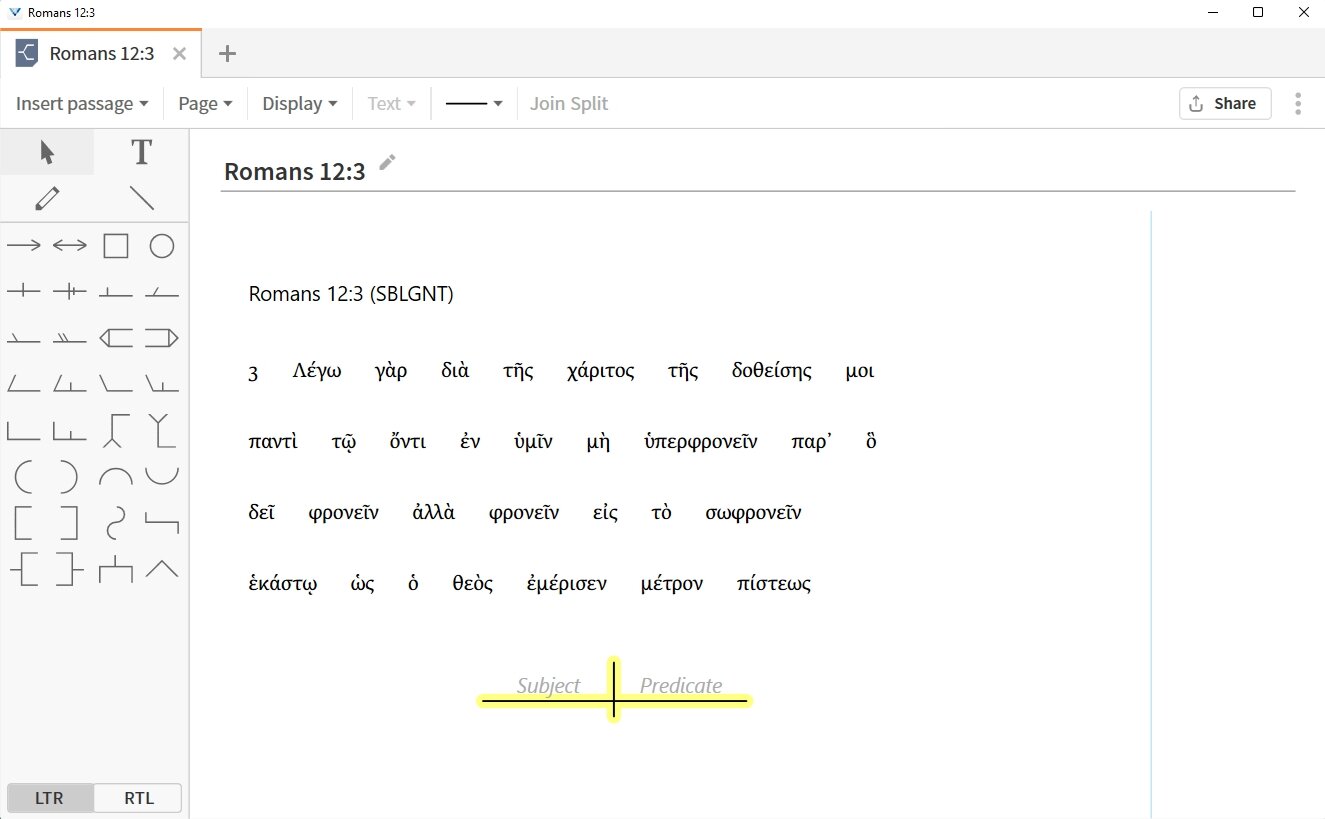Click the Share button
This screenshot has width=1325, height=819.
pyautogui.click(x=1224, y=103)
